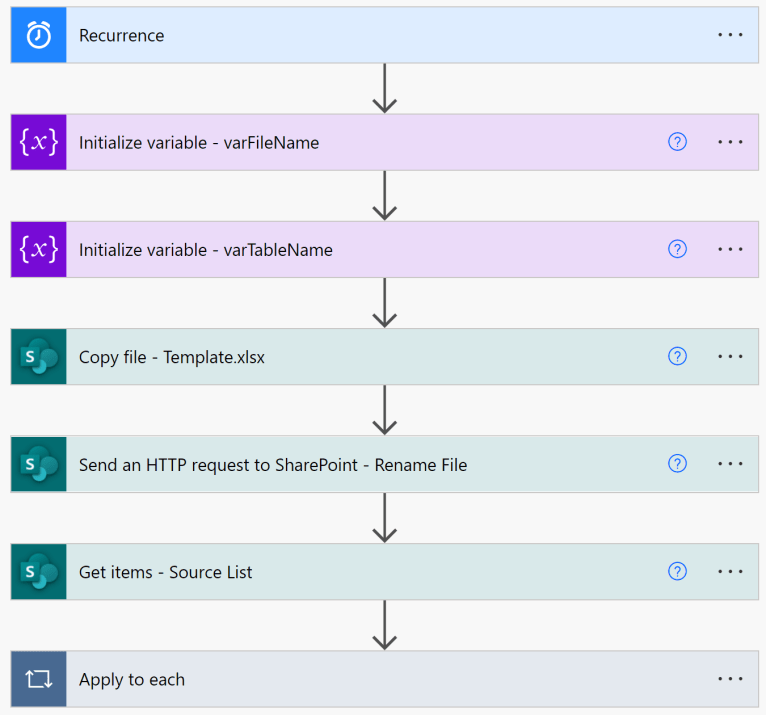Screen dimensions: 766x715
Task: Expand the Copy file - Template.xlsx title
Action: pos(172,357)
